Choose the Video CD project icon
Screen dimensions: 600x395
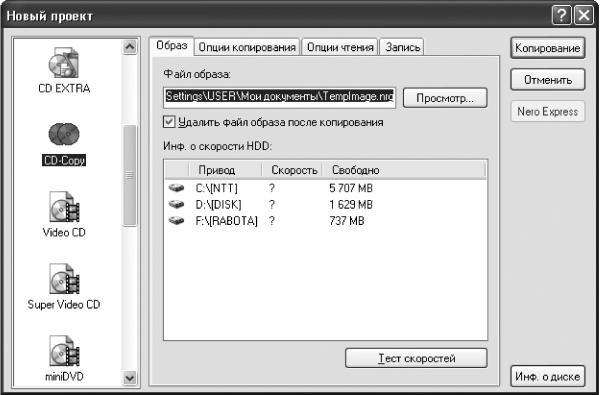coord(64,207)
